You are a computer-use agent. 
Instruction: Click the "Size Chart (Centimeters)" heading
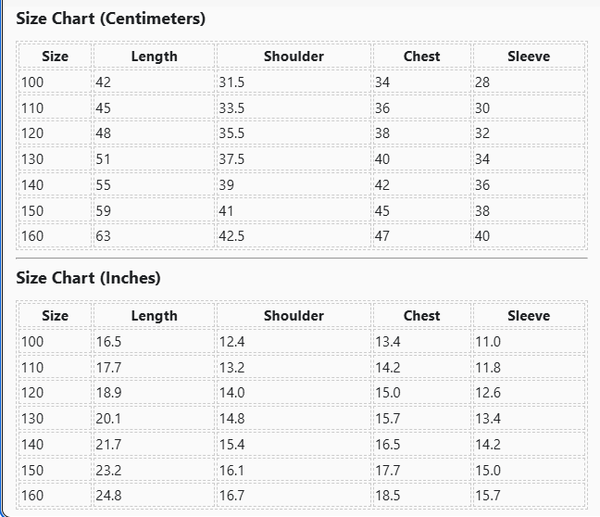(x=111, y=19)
